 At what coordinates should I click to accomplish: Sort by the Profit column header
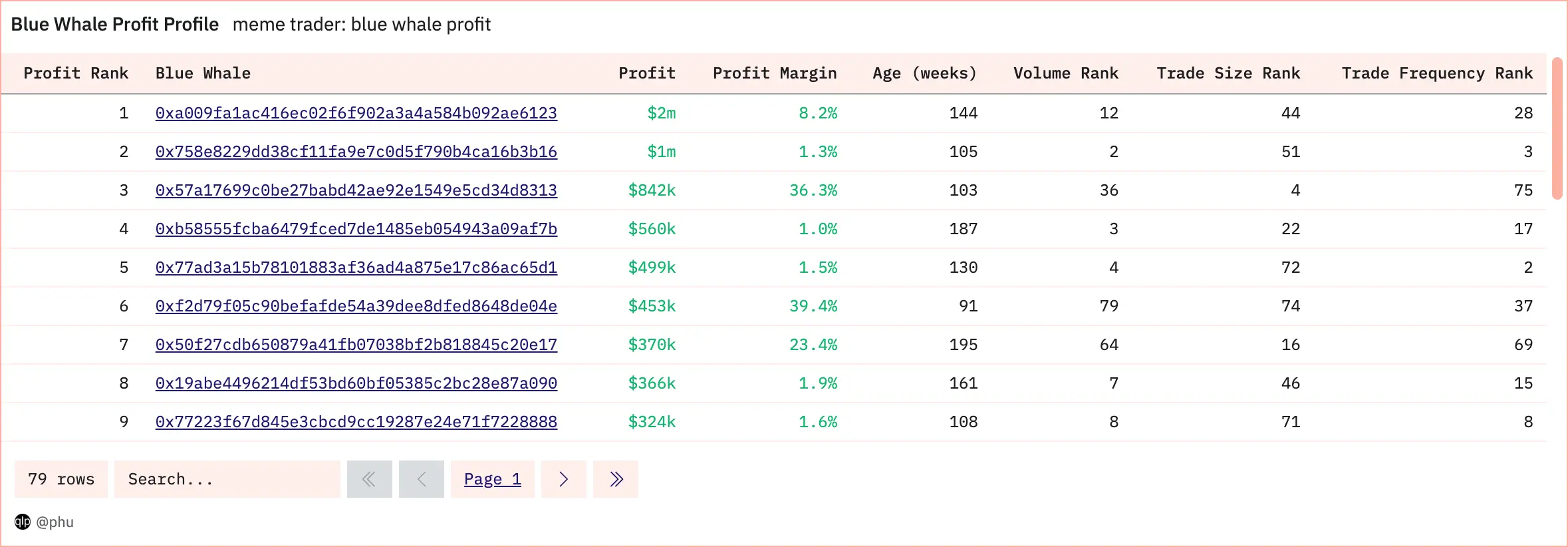click(646, 73)
